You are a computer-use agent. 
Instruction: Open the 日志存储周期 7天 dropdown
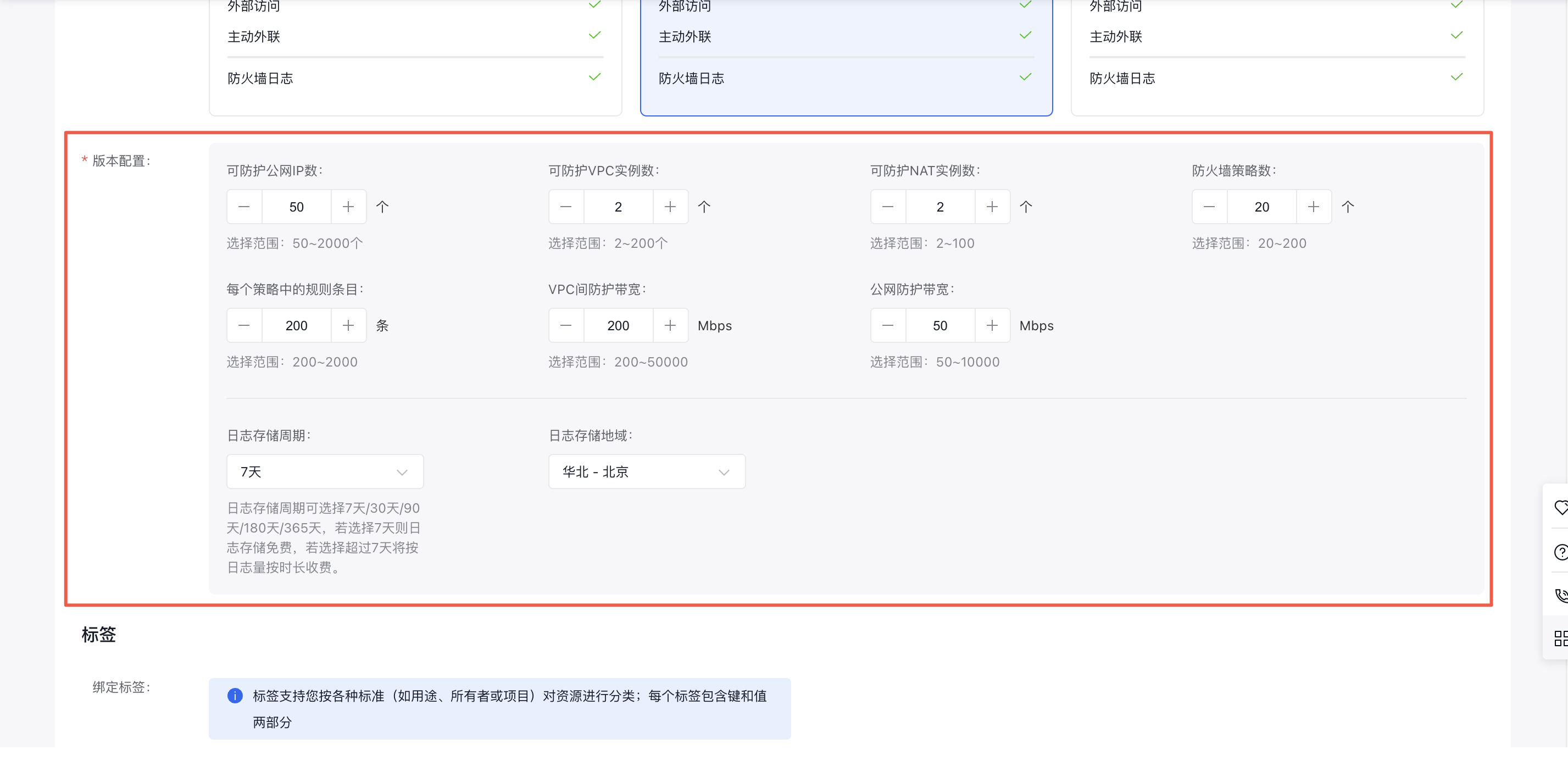(x=325, y=472)
